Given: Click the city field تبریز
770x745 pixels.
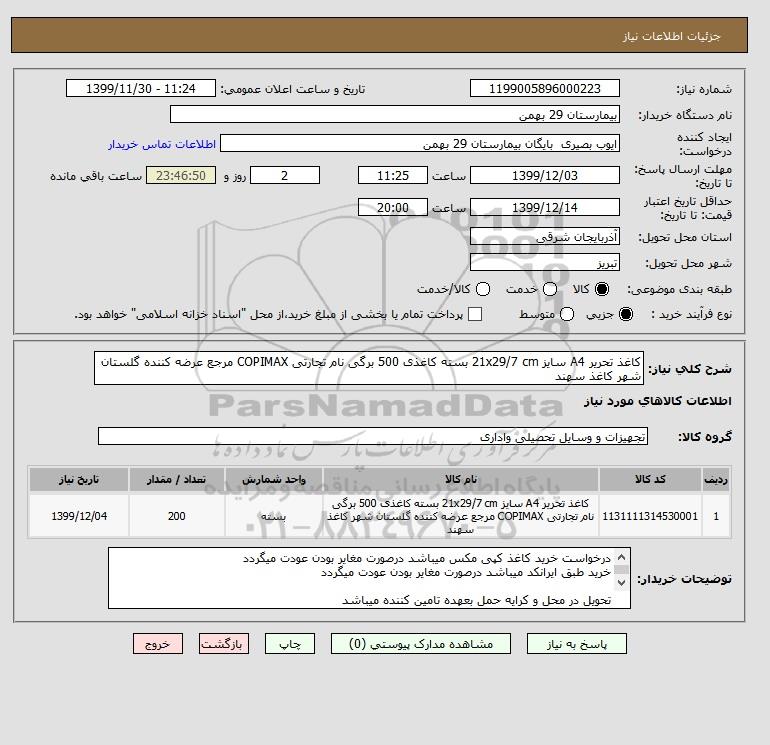Looking at the screenshot, I should point(545,263).
